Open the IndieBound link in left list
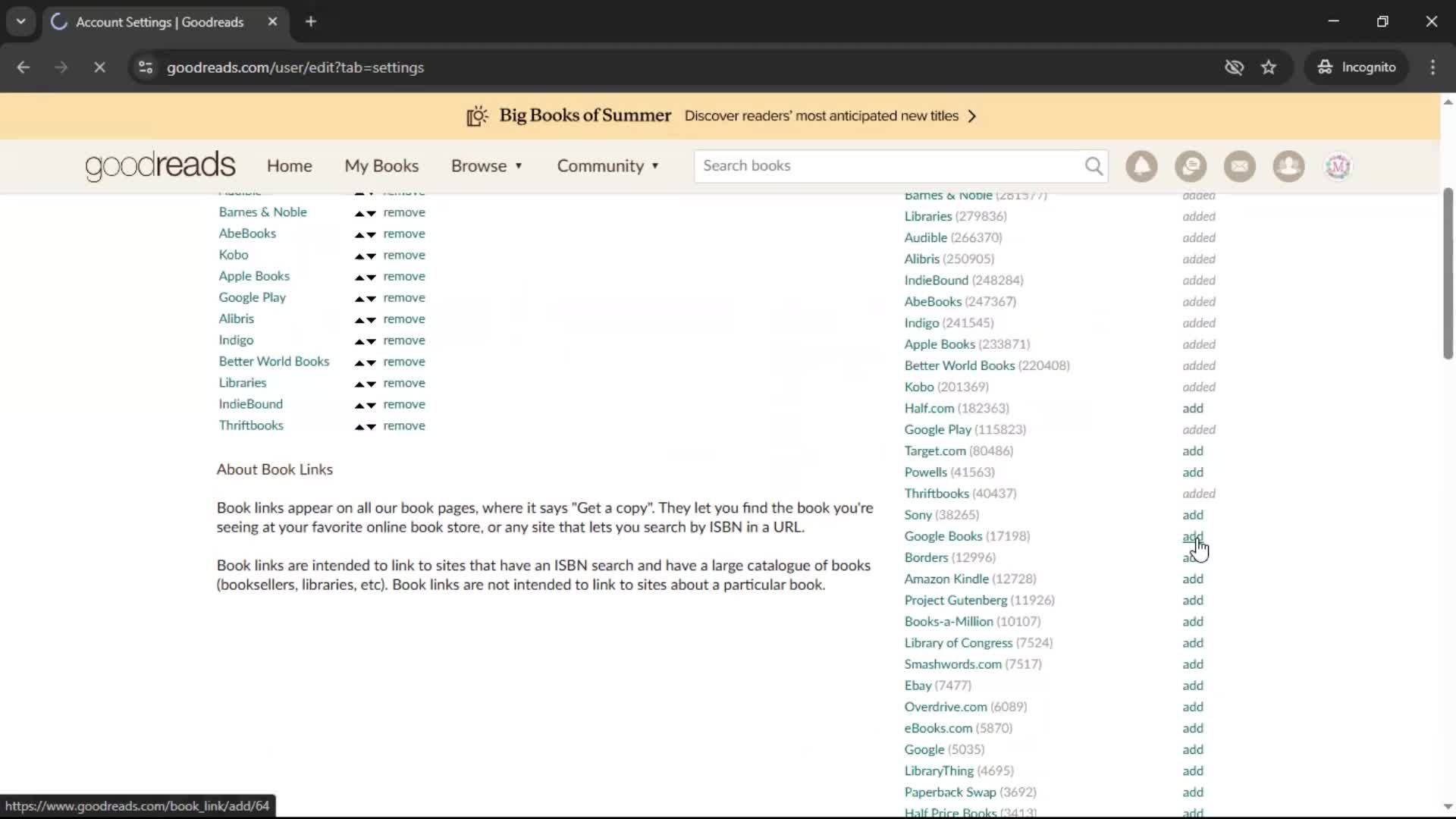The width and height of the screenshot is (1456, 819). pos(251,404)
